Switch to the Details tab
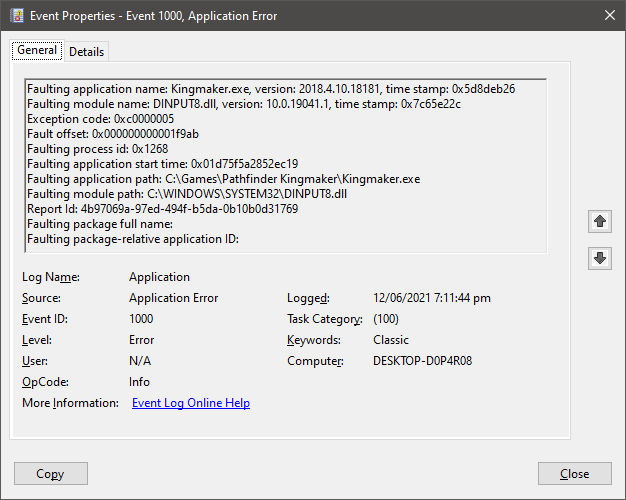This screenshot has width=626, height=500. point(86,52)
